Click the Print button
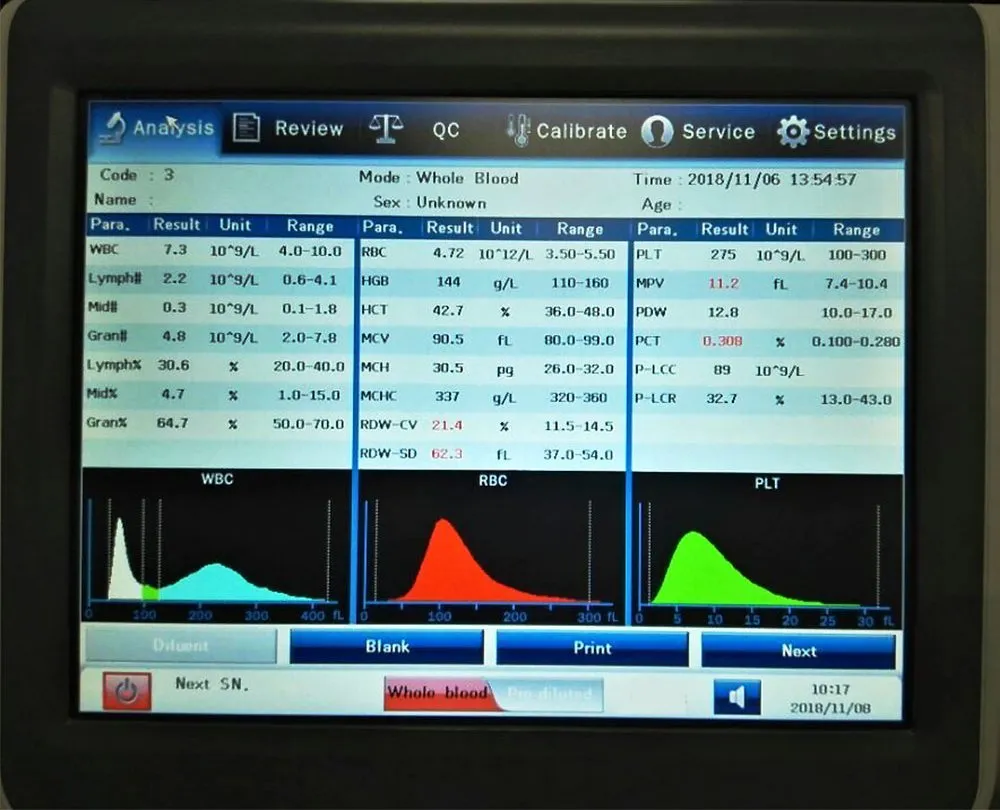This screenshot has width=1000, height=810. click(x=592, y=648)
